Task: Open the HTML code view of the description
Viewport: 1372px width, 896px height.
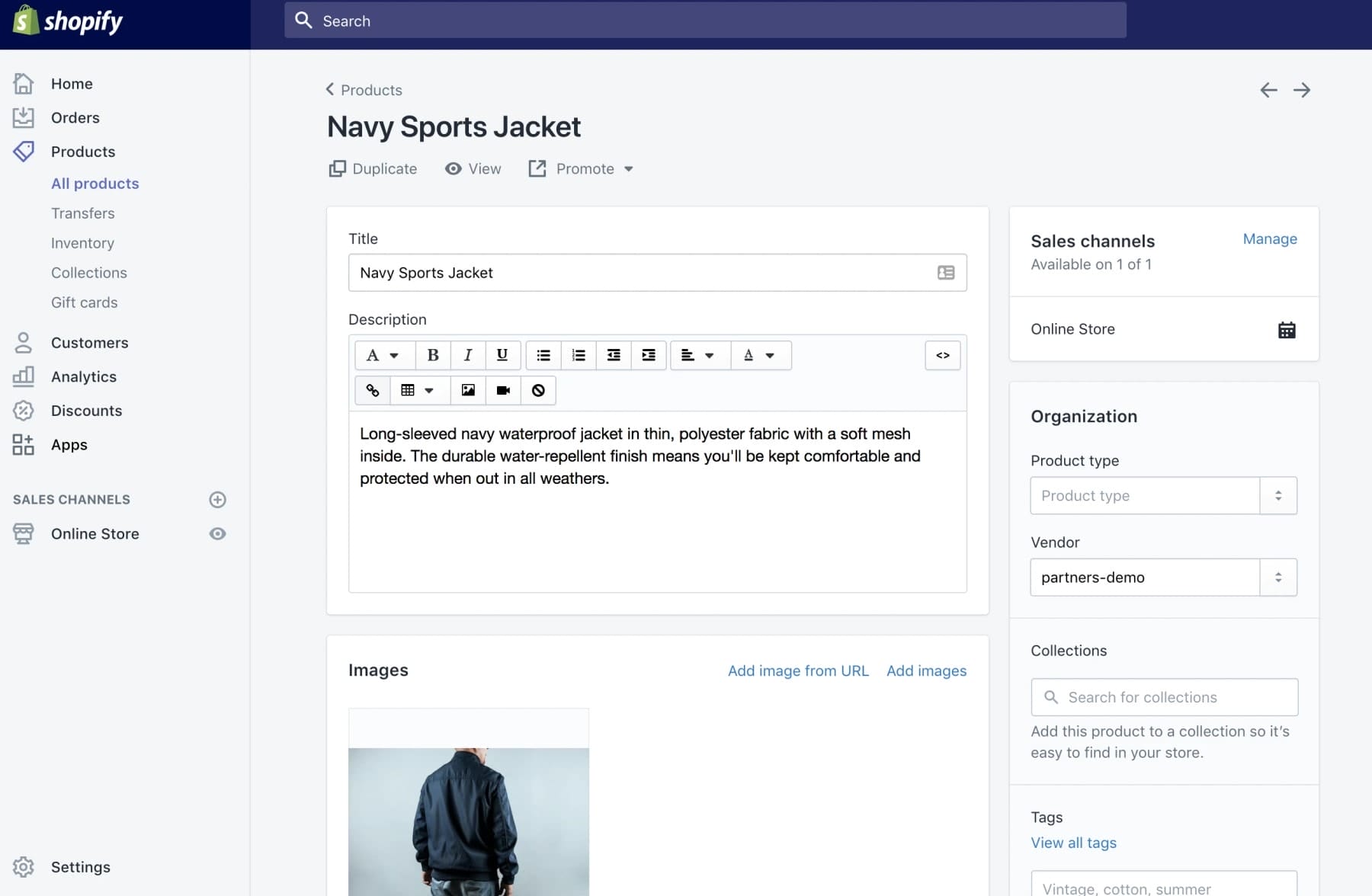Action: pyautogui.click(x=942, y=355)
